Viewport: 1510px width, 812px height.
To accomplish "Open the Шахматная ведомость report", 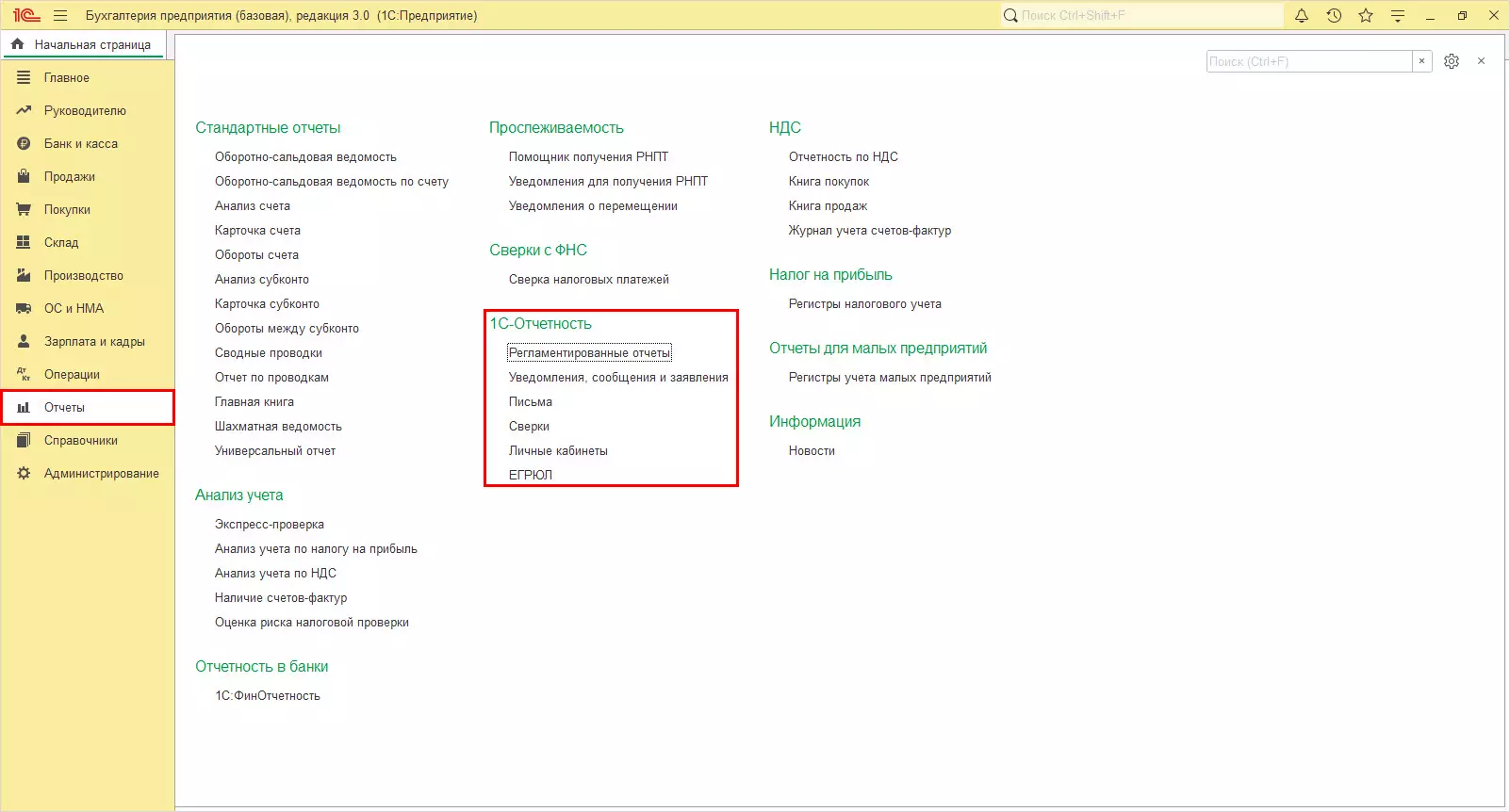I will click(x=278, y=426).
